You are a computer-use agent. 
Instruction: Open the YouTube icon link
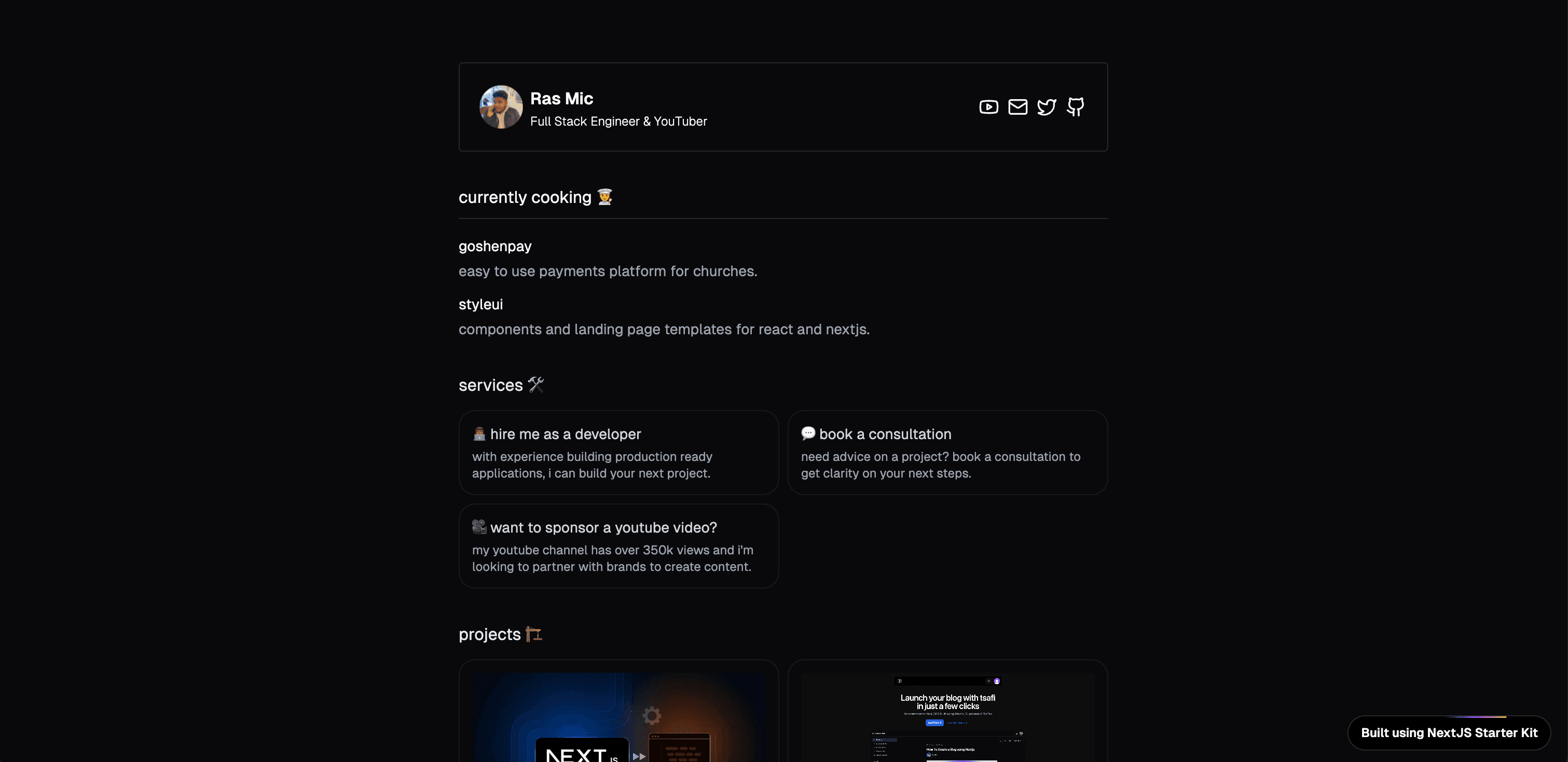point(988,107)
